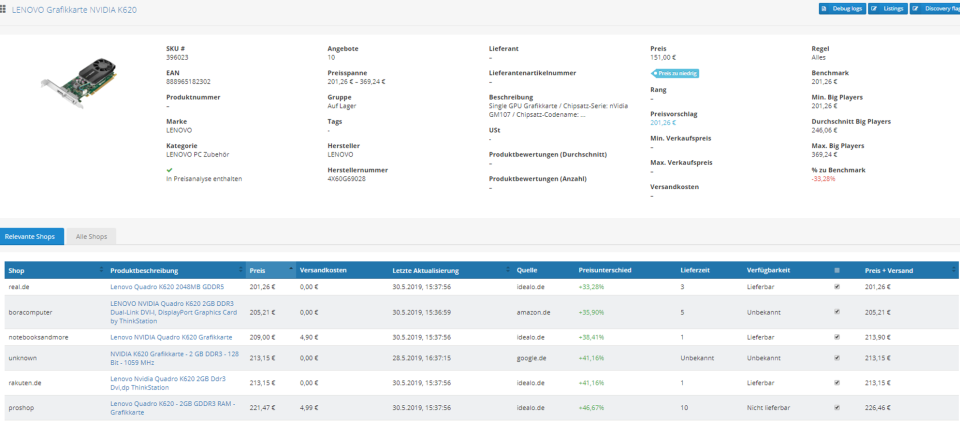Click the Preisvorschlag value 201,26 €
The image size is (960, 421).
coord(663,122)
